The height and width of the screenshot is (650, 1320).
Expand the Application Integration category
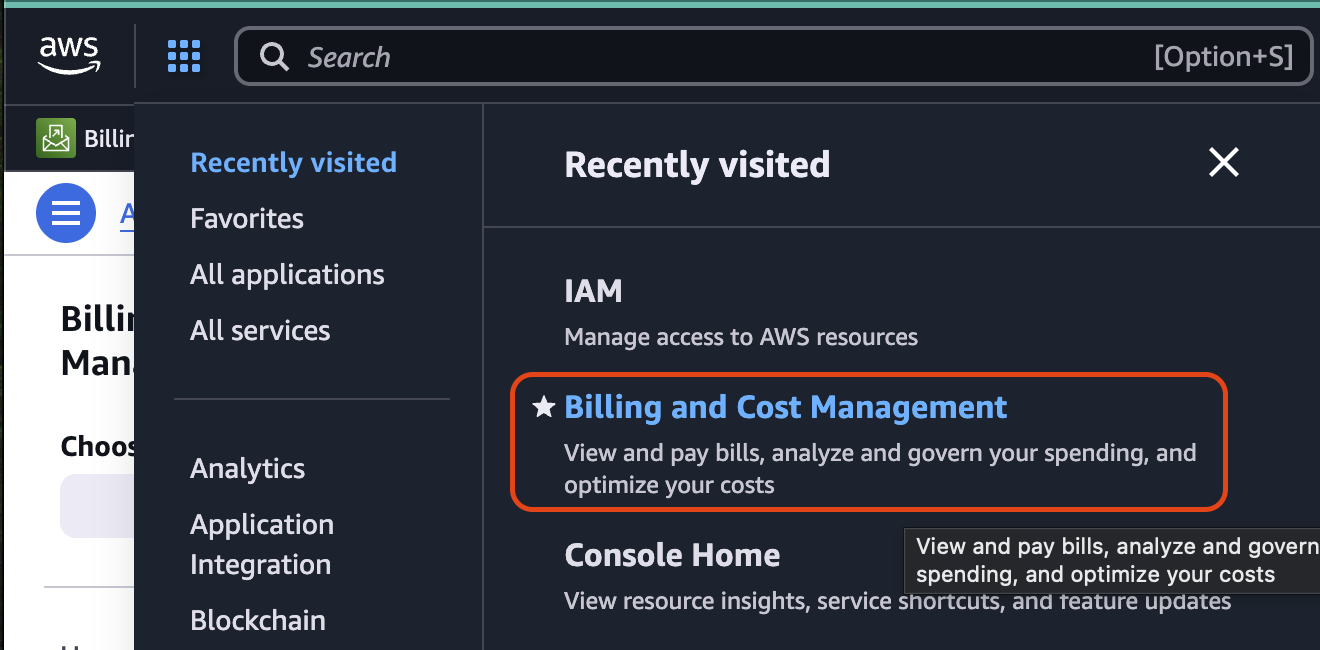(262, 544)
